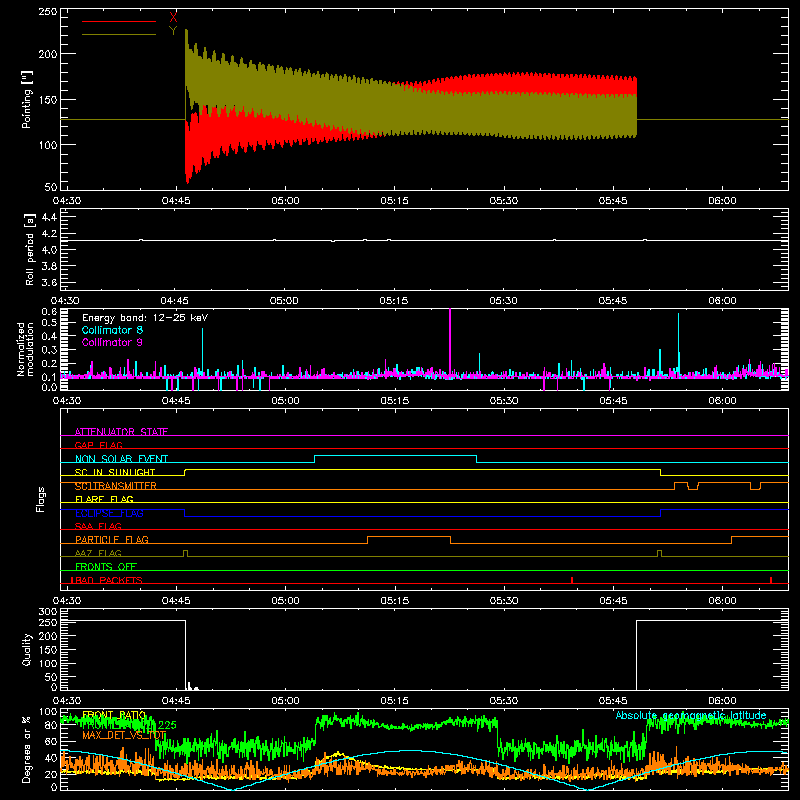Click the red X legend label

coord(173,18)
